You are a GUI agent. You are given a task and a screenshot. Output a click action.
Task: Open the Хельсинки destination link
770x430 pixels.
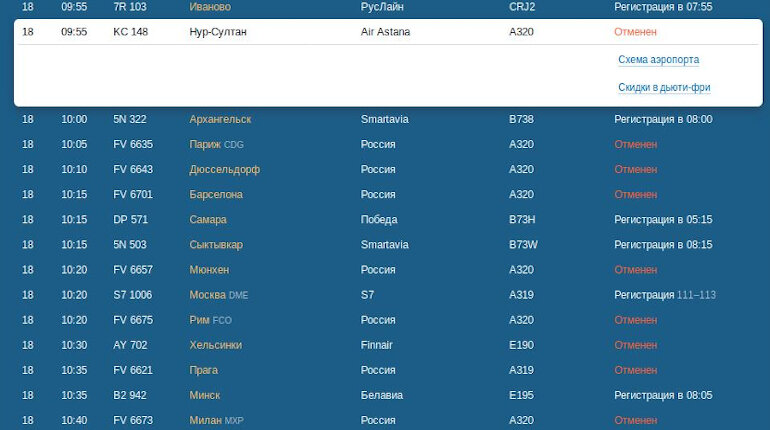point(216,345)
